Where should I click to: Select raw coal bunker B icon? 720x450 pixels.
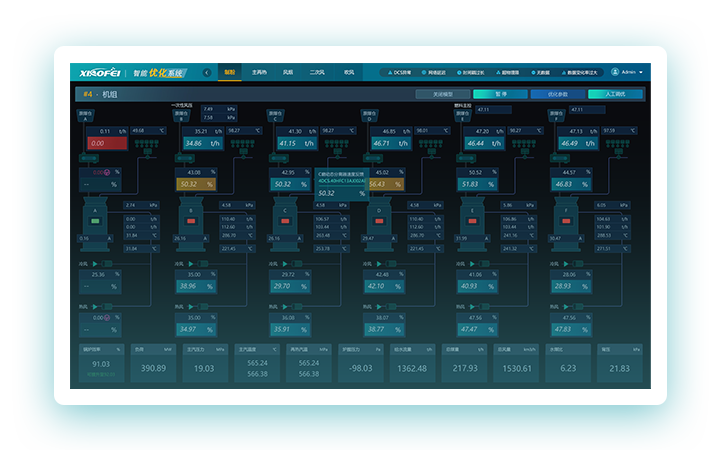(181, 115)
